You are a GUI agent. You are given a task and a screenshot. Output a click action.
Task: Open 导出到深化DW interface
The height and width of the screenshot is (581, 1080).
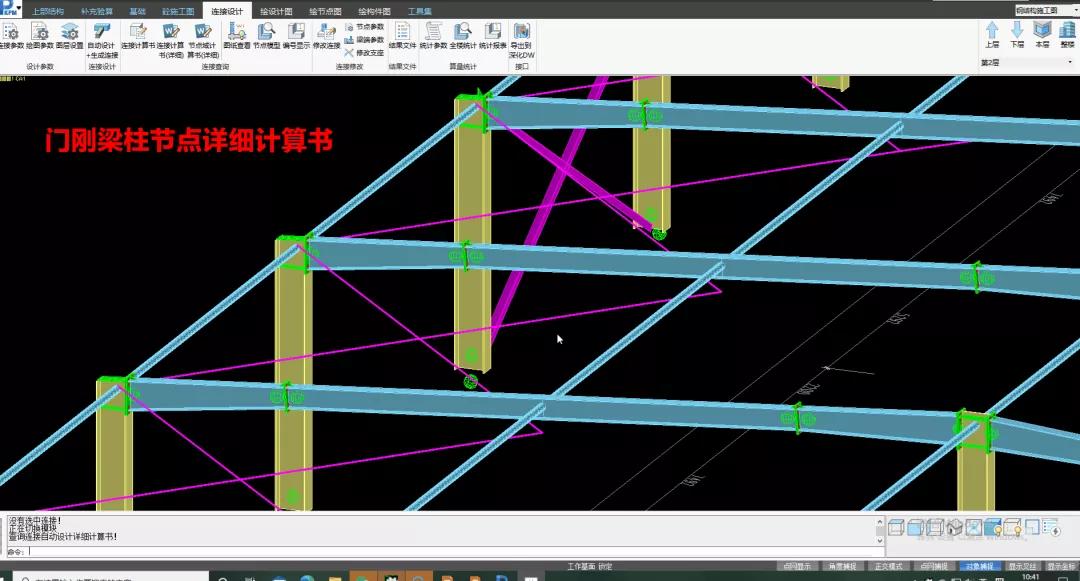pyautogui.click(x=518, y=42)
